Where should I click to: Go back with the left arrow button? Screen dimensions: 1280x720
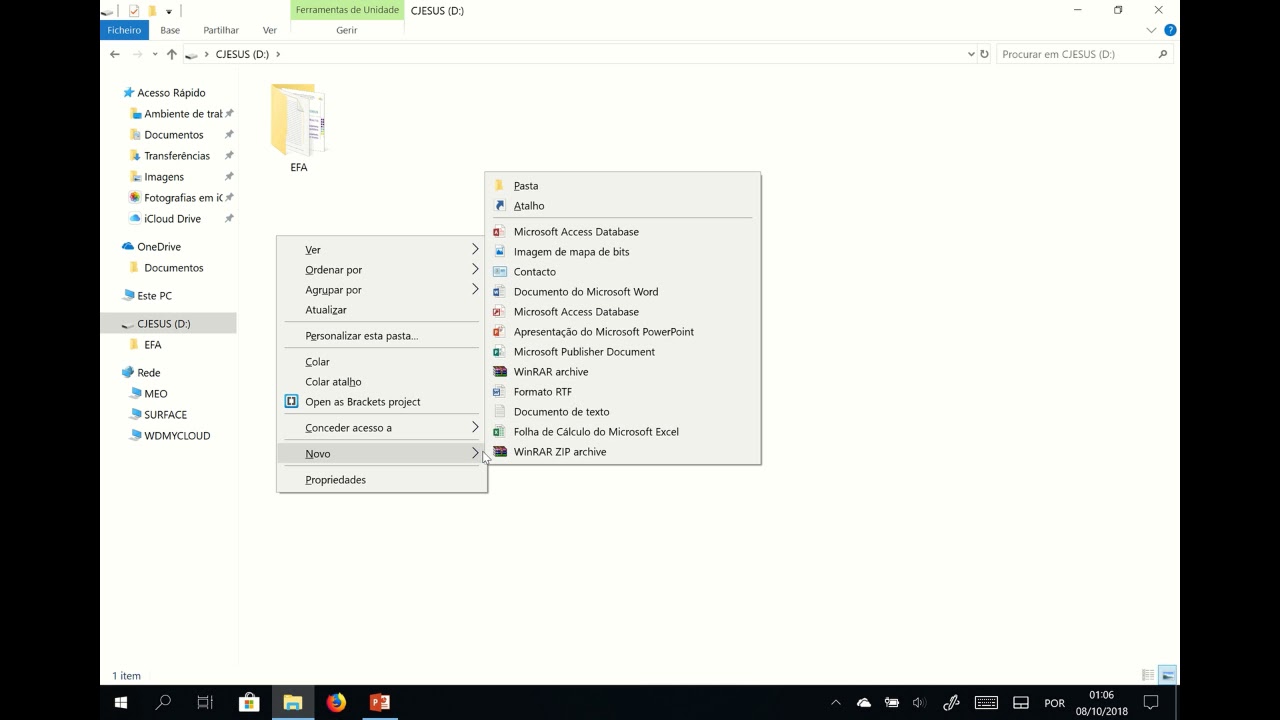(115, 54)
